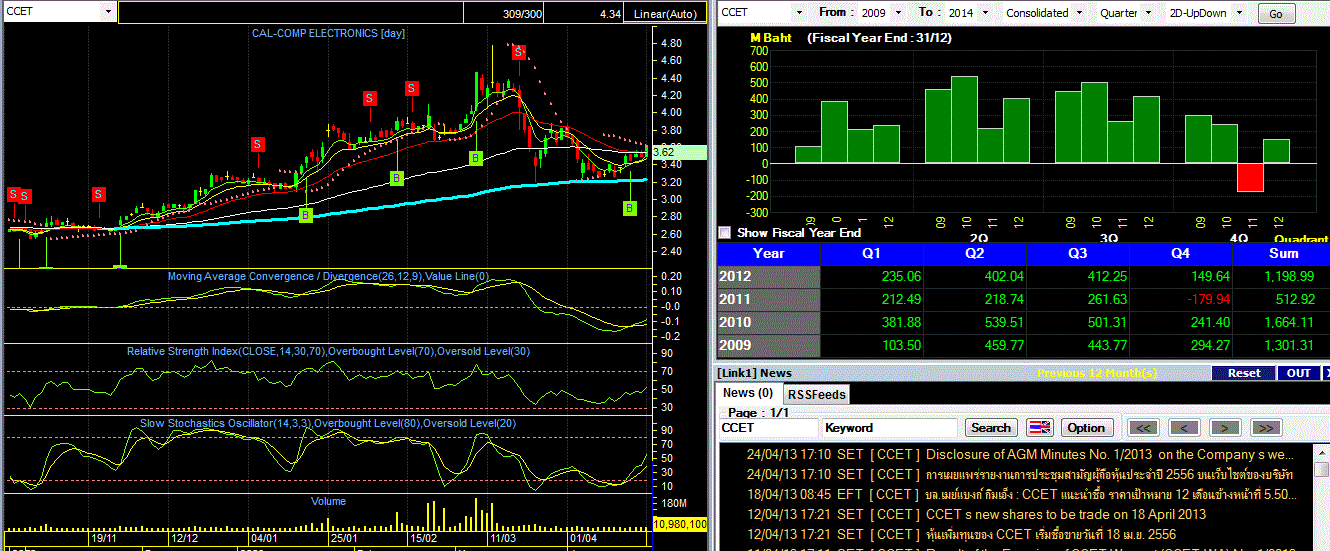Image resolution: width=1330 pixels, height=551 pixels.
Task: Expand the To year 2014 dropdown
Action: (x=985, y=13)
